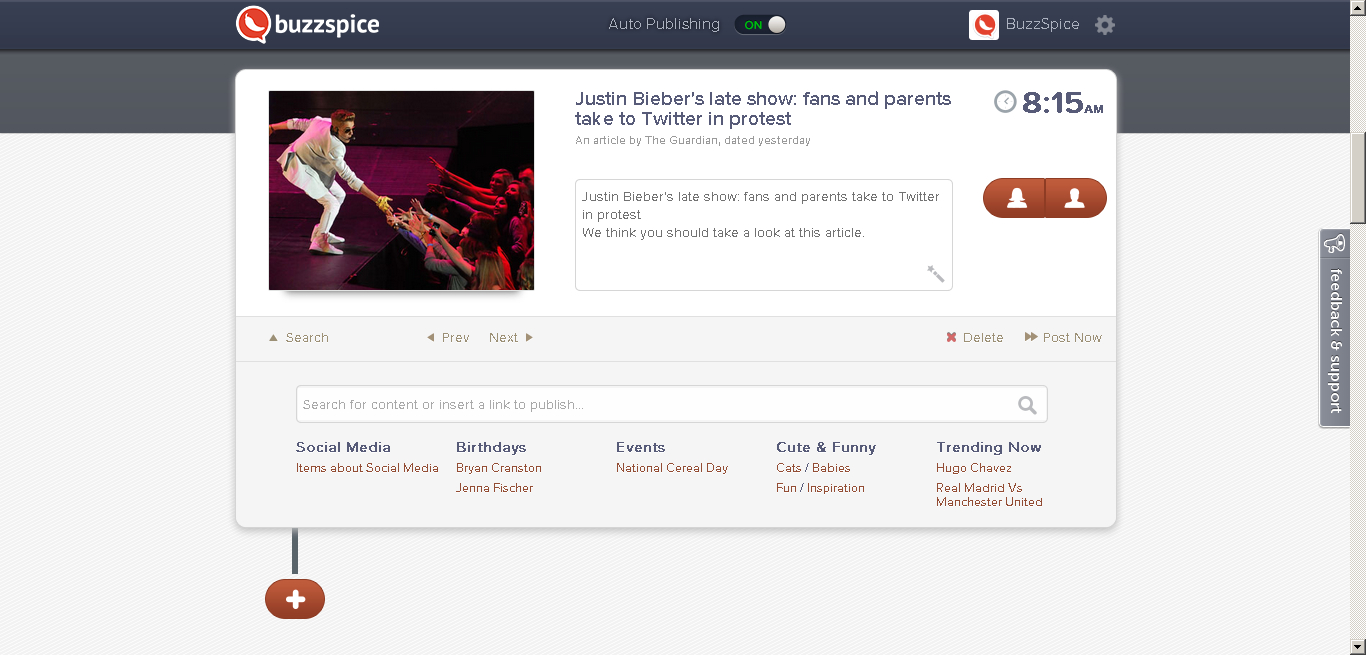Go to Prev article
This screenshot has height=655, width=1366.
pyautogui.click(x=448, y=338)
